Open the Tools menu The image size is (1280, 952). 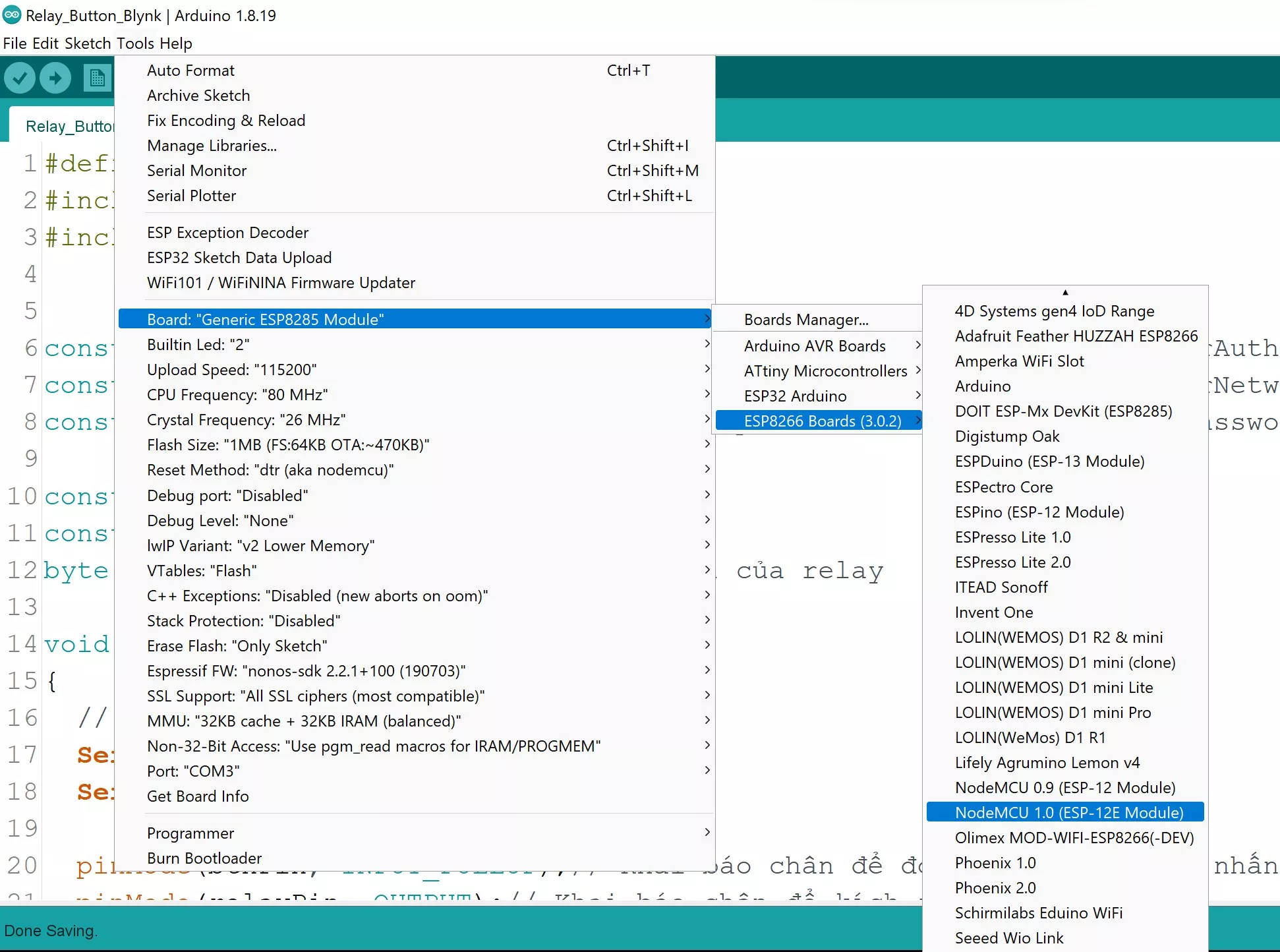point(135,44)
